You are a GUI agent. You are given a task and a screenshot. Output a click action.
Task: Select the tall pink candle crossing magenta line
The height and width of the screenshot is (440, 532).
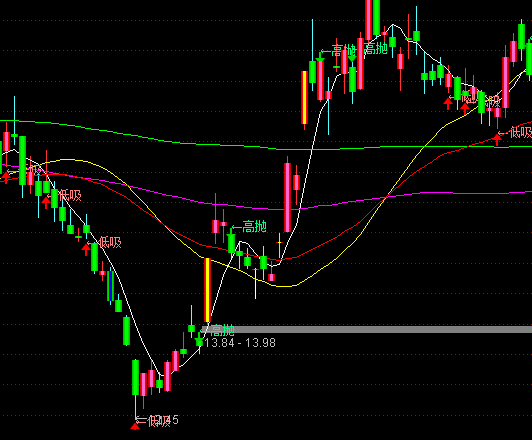pos(287,197)
